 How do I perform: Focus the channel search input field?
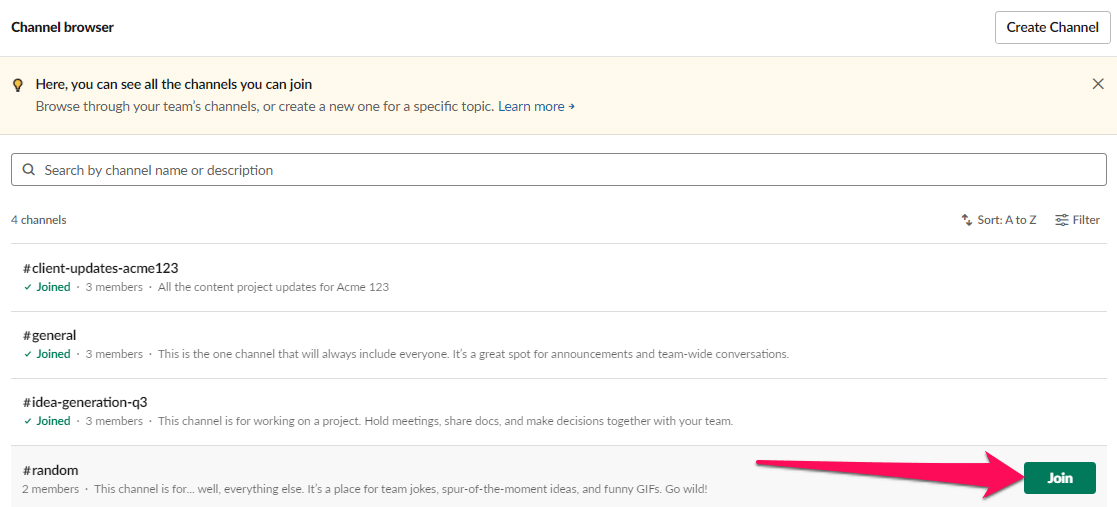[x=558, y=170]
